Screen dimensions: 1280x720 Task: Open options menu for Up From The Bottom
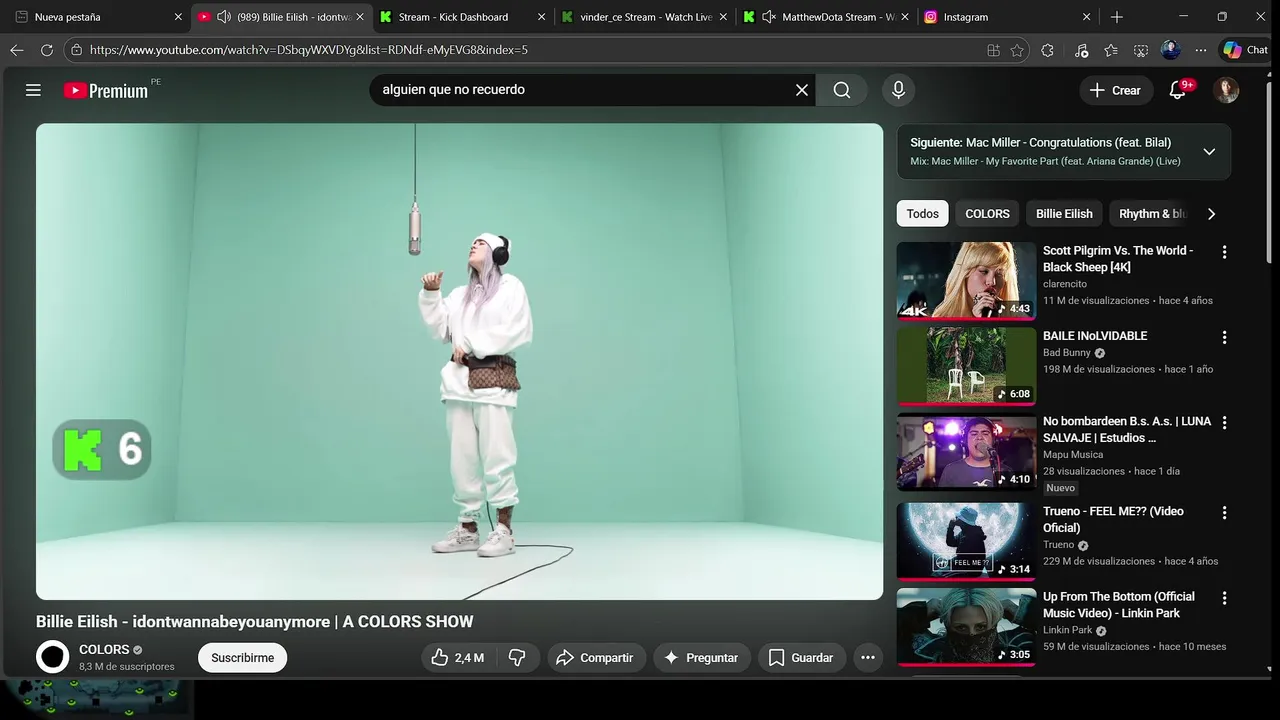tap(1224, 598)
